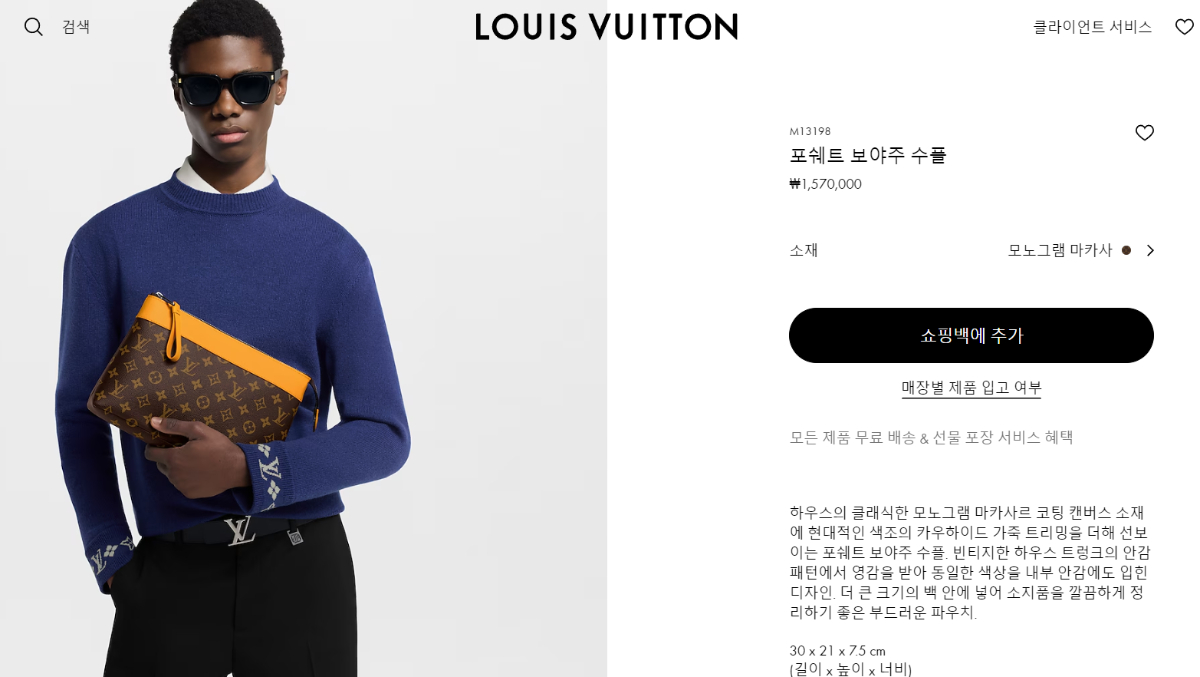1200x677 pixels.
Task: Select the product code M13198
Action: (x=810, y=131)
